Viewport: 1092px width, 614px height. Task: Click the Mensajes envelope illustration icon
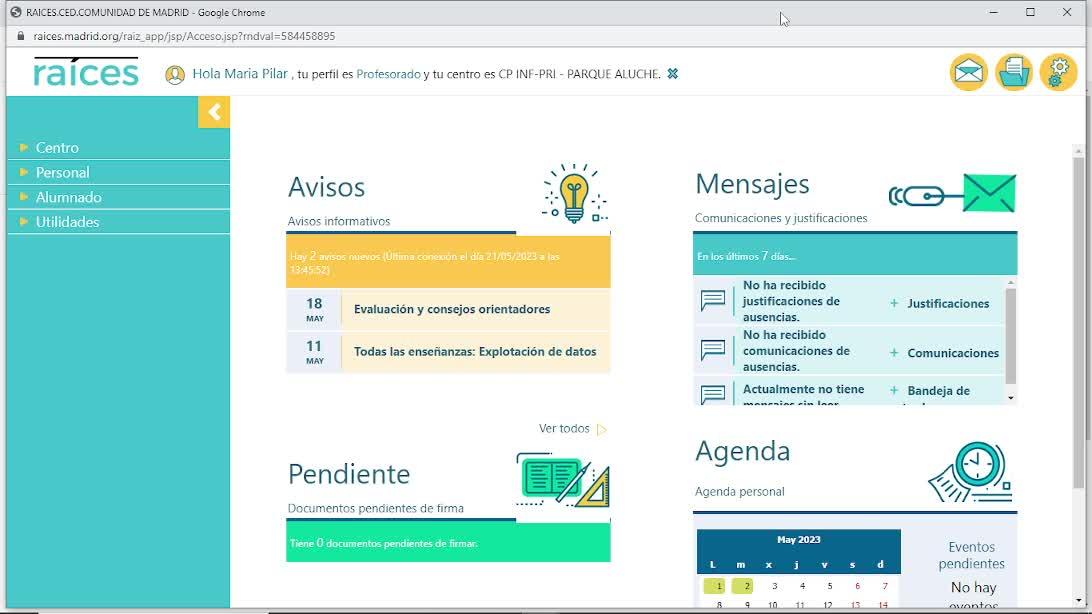953,194
